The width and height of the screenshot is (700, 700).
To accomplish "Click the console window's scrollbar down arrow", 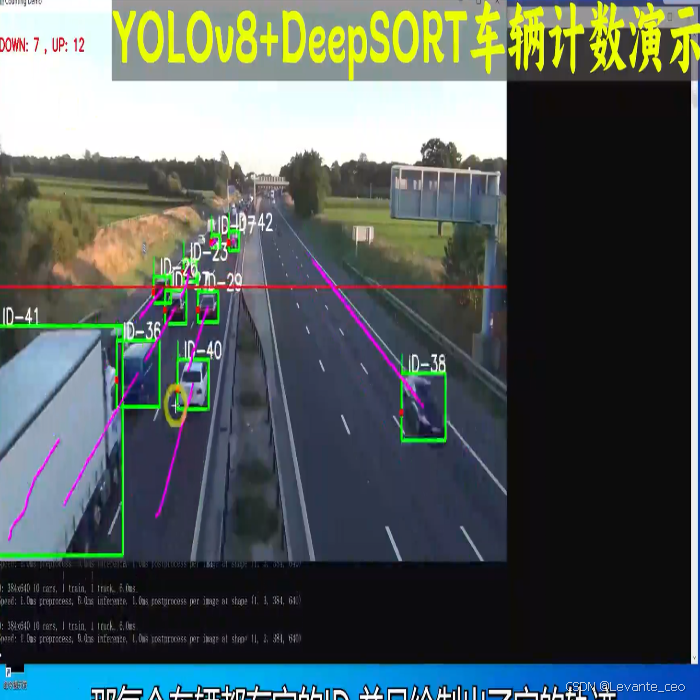I will coord(695,658).
